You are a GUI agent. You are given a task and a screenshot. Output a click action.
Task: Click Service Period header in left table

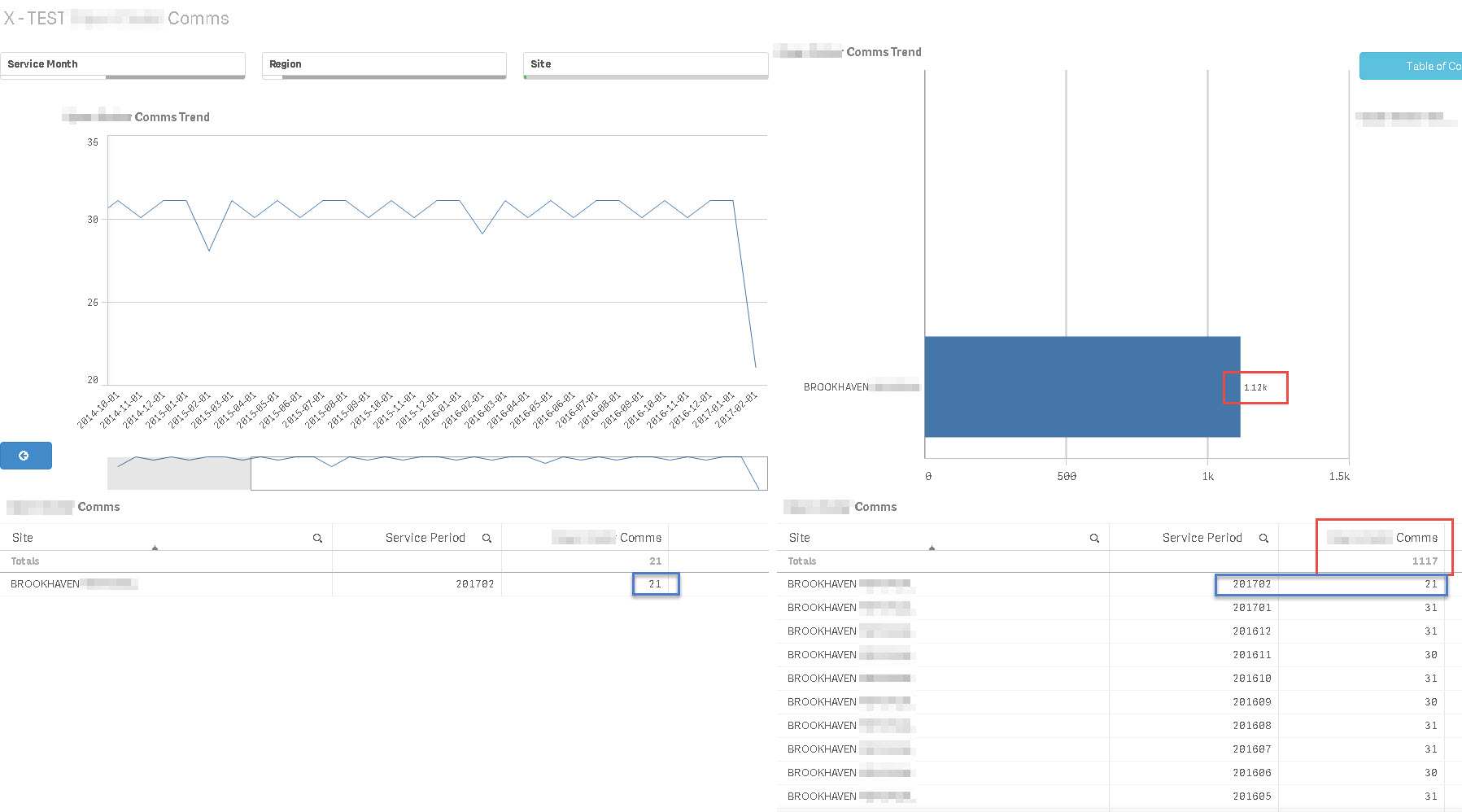426,538
